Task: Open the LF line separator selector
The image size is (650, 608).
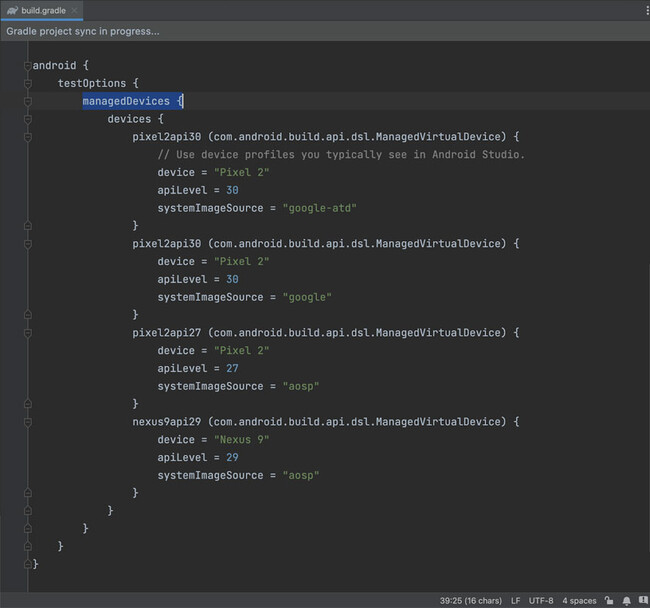Action: click(x=515, y=601)
